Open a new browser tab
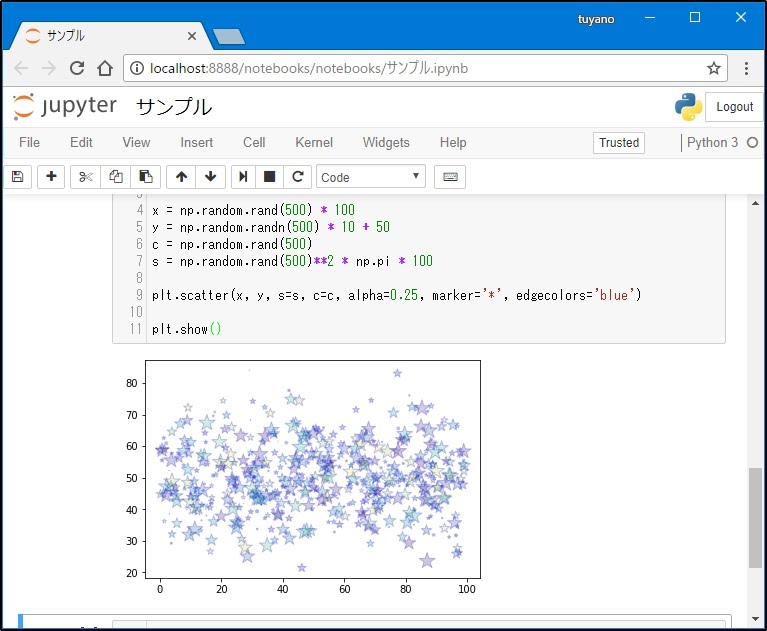This screenshot has height=631, width=767. pyautogui.click(x=229, y=37)
